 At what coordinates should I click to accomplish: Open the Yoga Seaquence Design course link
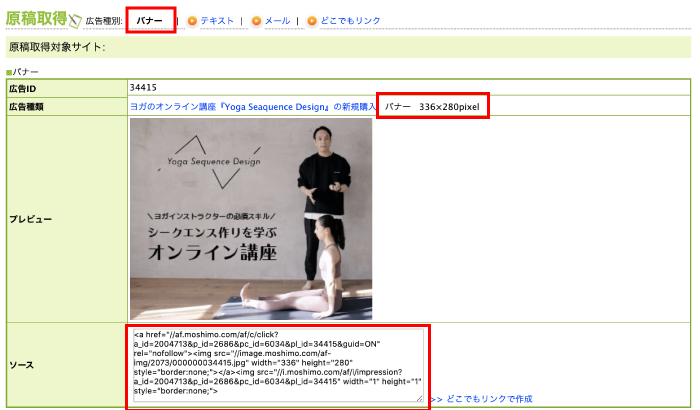(x=251, y=106)
